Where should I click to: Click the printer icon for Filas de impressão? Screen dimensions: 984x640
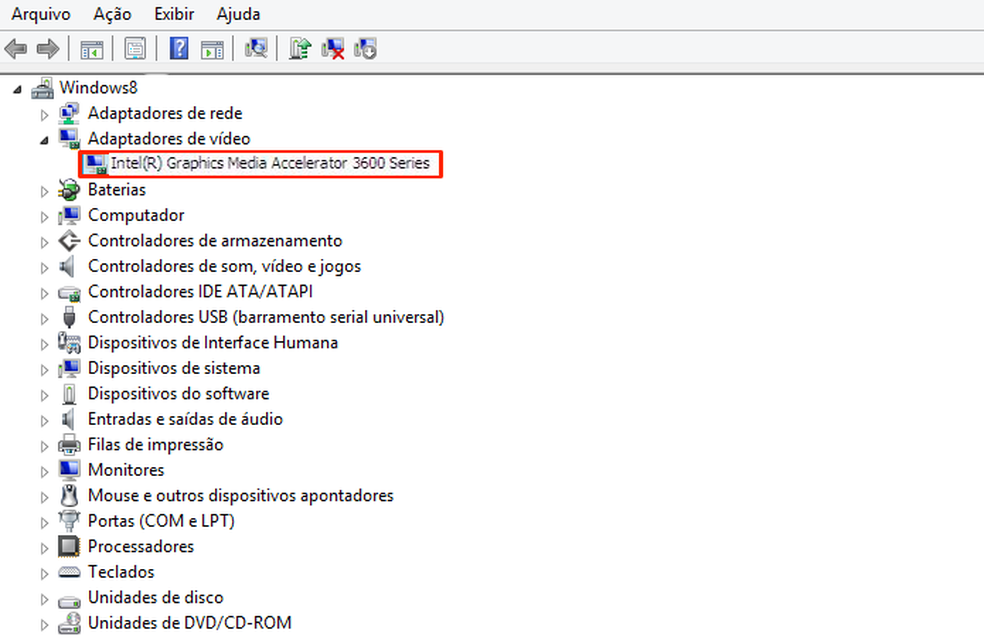click(x=69, y=444)
